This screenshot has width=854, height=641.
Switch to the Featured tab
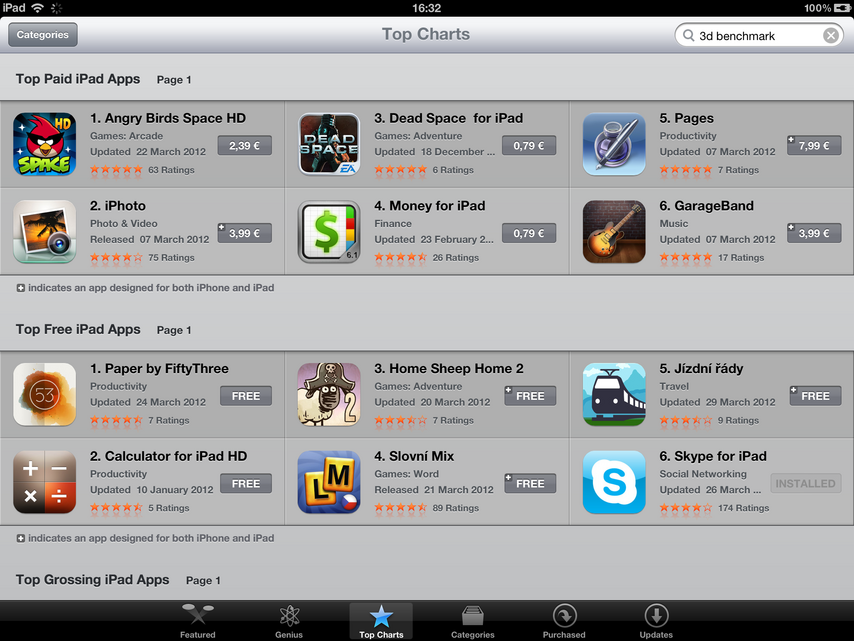click(x=198, y=621)
